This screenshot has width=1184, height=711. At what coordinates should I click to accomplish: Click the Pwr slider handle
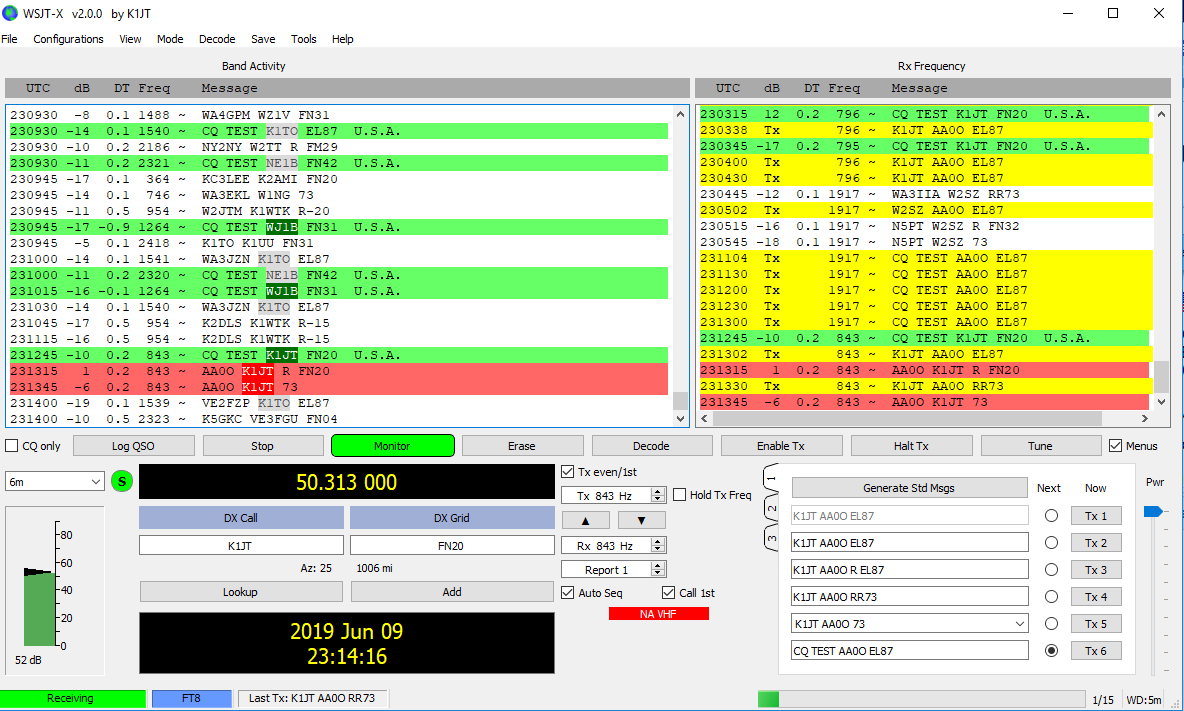coord(1153,512)
